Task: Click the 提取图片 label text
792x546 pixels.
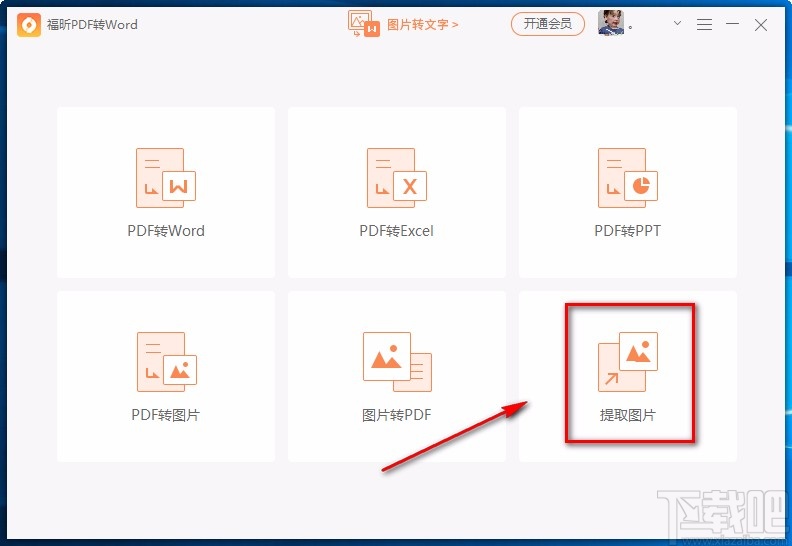Action: pos(627,415)
